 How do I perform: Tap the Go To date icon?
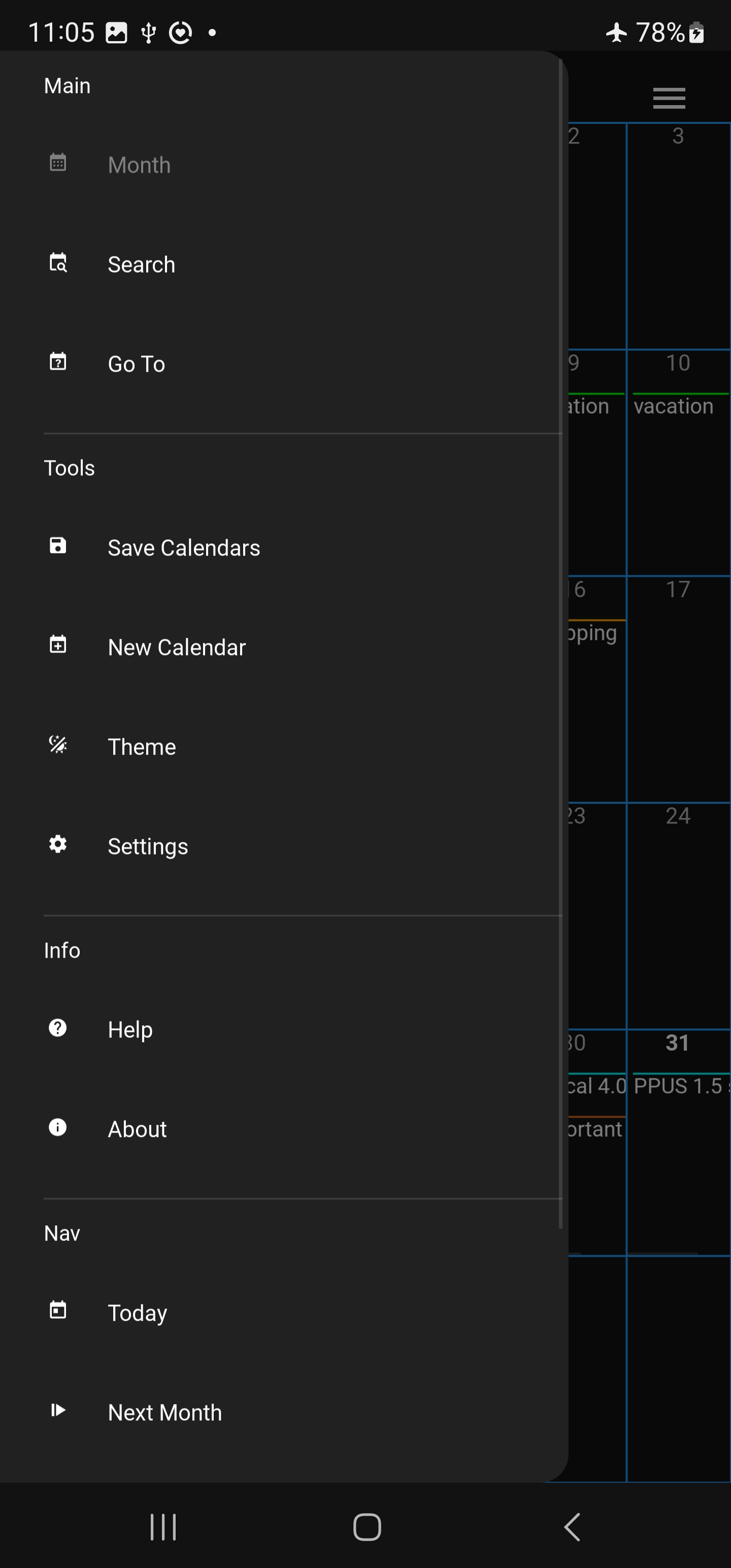[x=58, y=362]
